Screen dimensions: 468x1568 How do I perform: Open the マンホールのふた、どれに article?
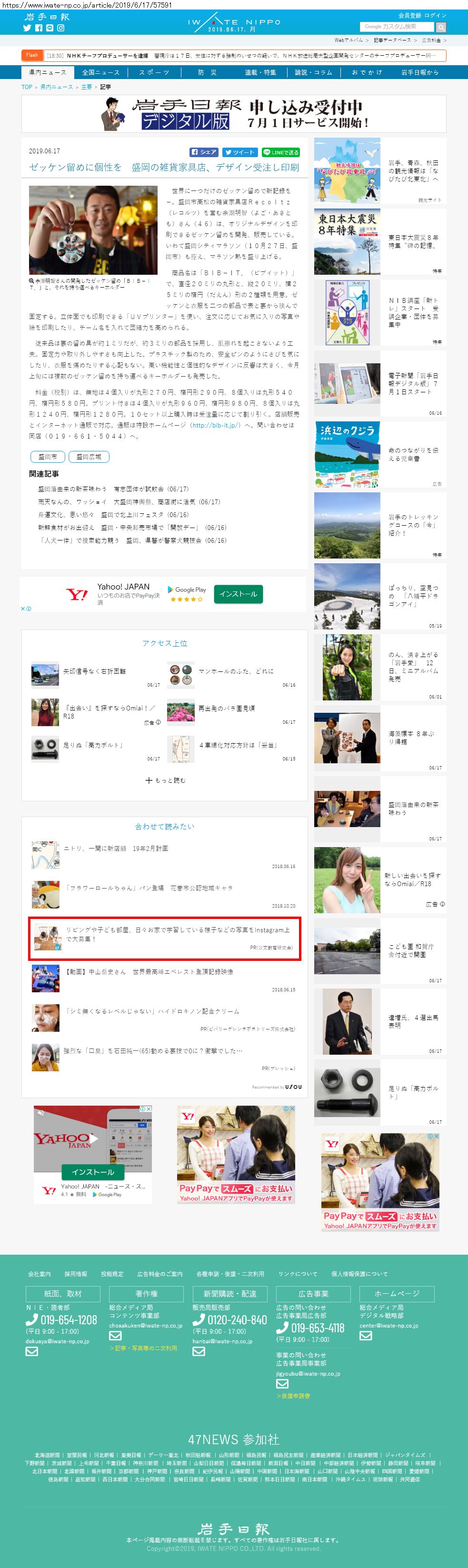coord(236,671)
